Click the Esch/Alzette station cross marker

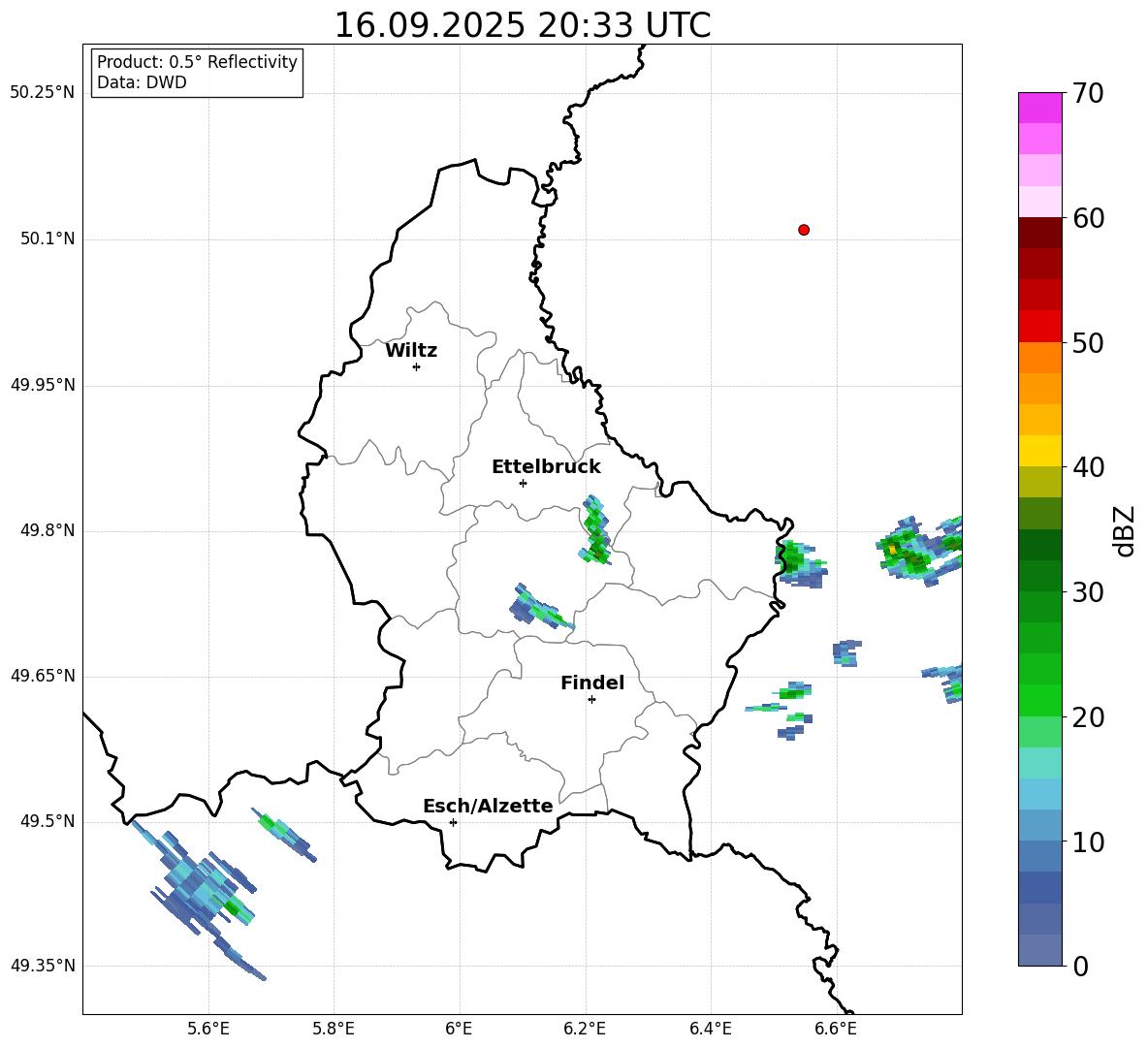453,822
